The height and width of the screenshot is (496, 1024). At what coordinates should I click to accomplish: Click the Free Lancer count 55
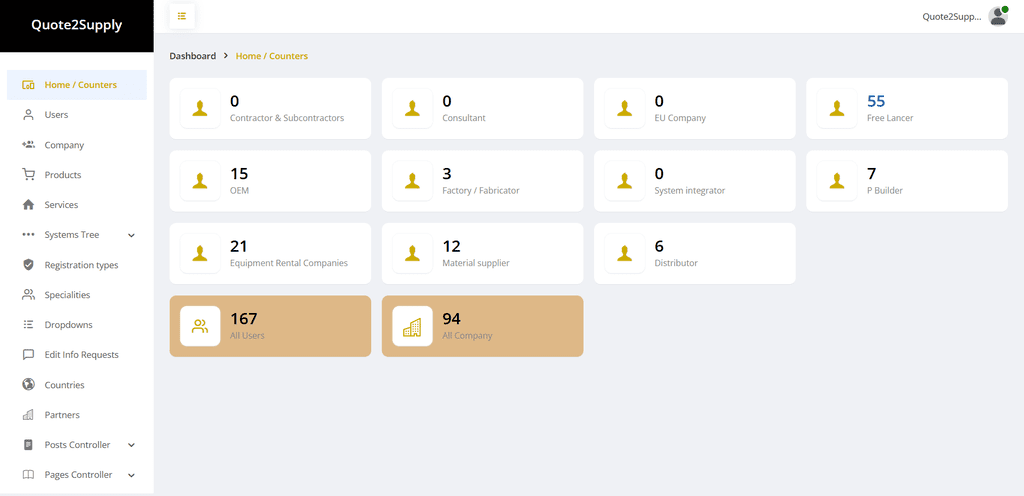click(876, 101)
